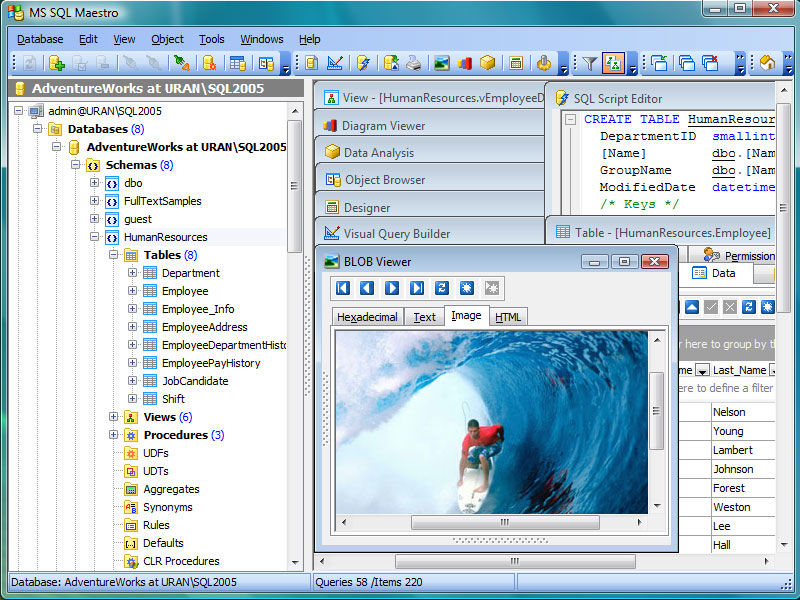Switch to the Hexadecimal tab
Screen dimensions: 800x600
pos(367,317)
